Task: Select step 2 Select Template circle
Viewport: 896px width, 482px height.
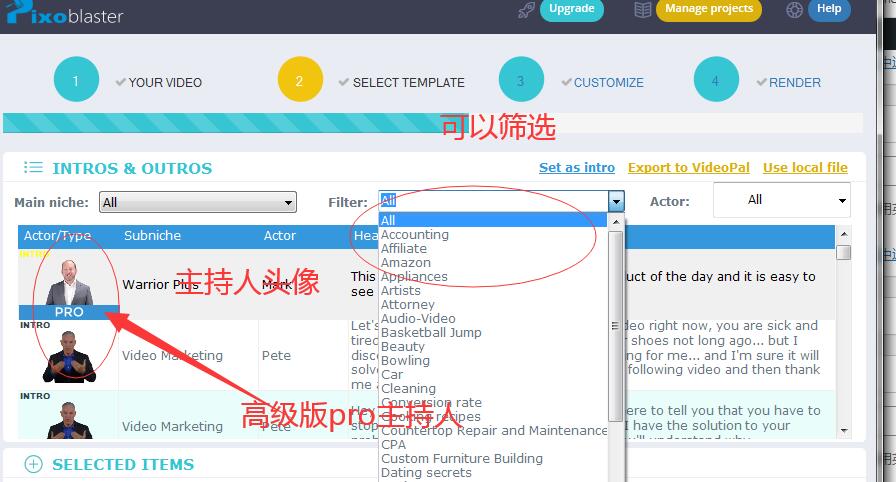Action: [x=299, y=82]
